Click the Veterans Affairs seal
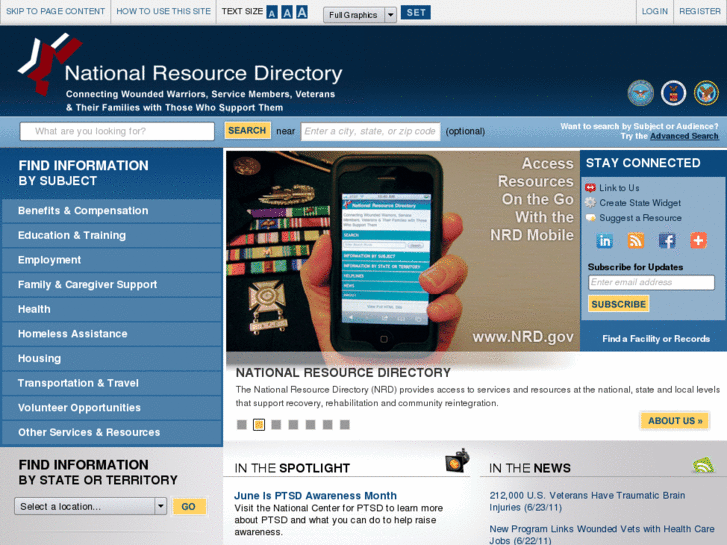This screenshot has width=727, height=545. click(x=706, y=93)
